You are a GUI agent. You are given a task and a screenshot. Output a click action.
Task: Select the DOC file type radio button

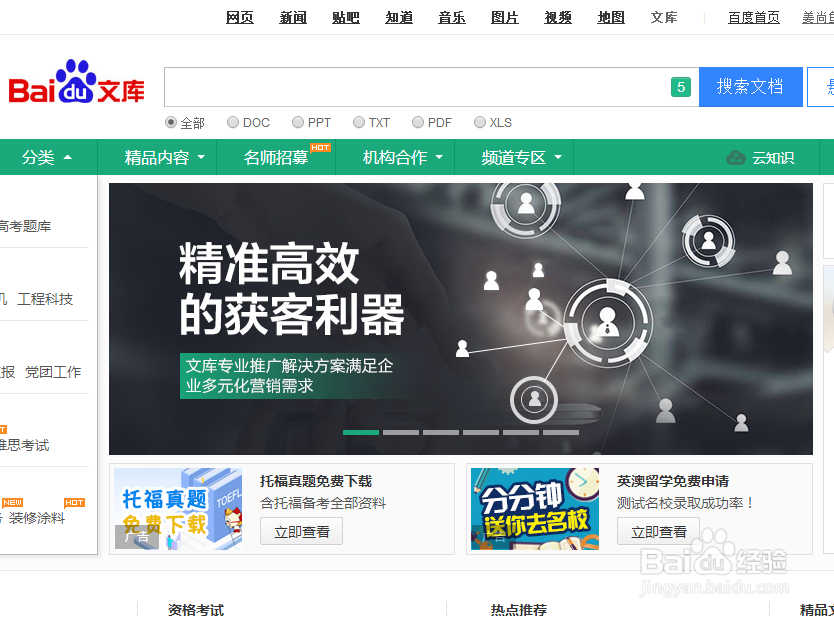(232, 122)
